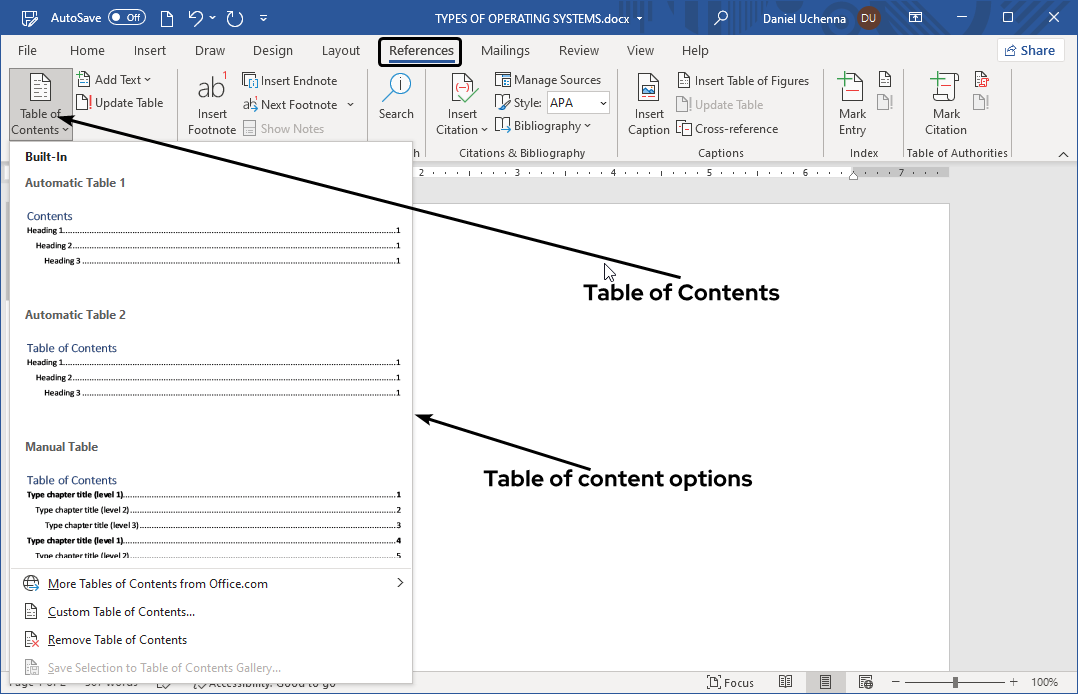This screenshot has width=1078, height=694.
Task: Insert a footnote
Action: [x=211, y=103]
